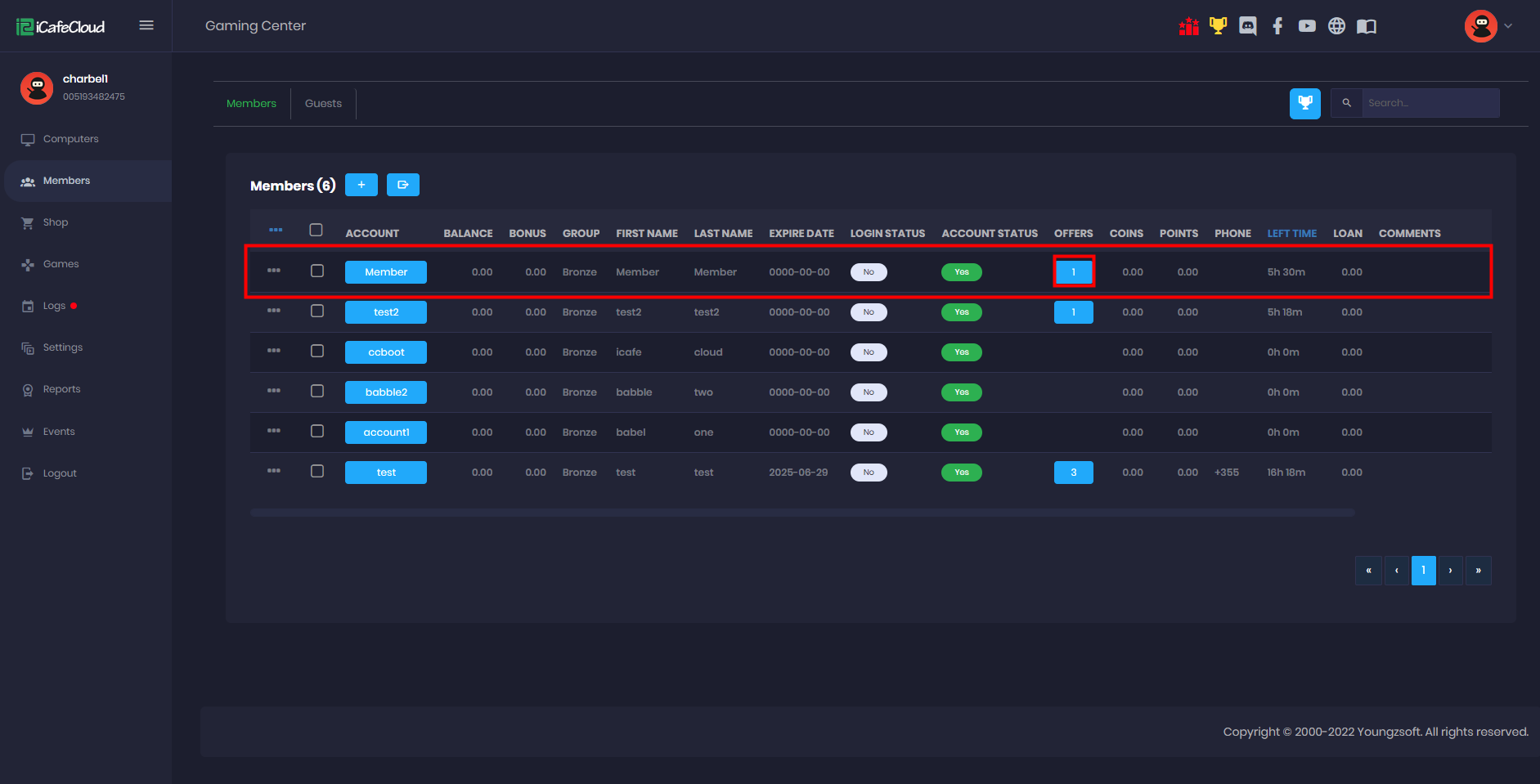The width and height of the screenshot is (1540, 784).
Task: Click the gift box icon in header
Action: (x=1188, y=26)
